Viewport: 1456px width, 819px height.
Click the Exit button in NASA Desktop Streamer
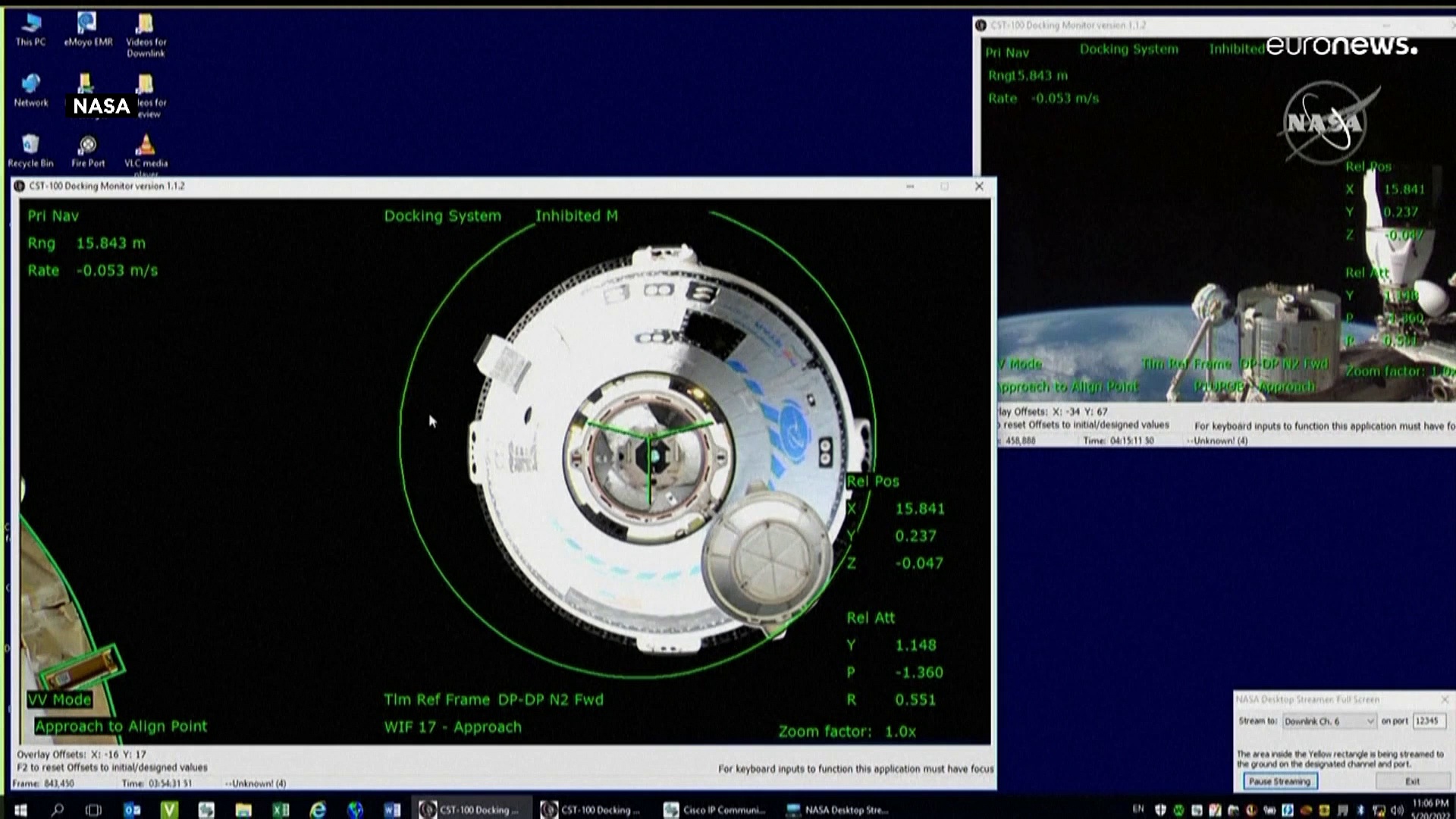click(x=1412, y=781)
